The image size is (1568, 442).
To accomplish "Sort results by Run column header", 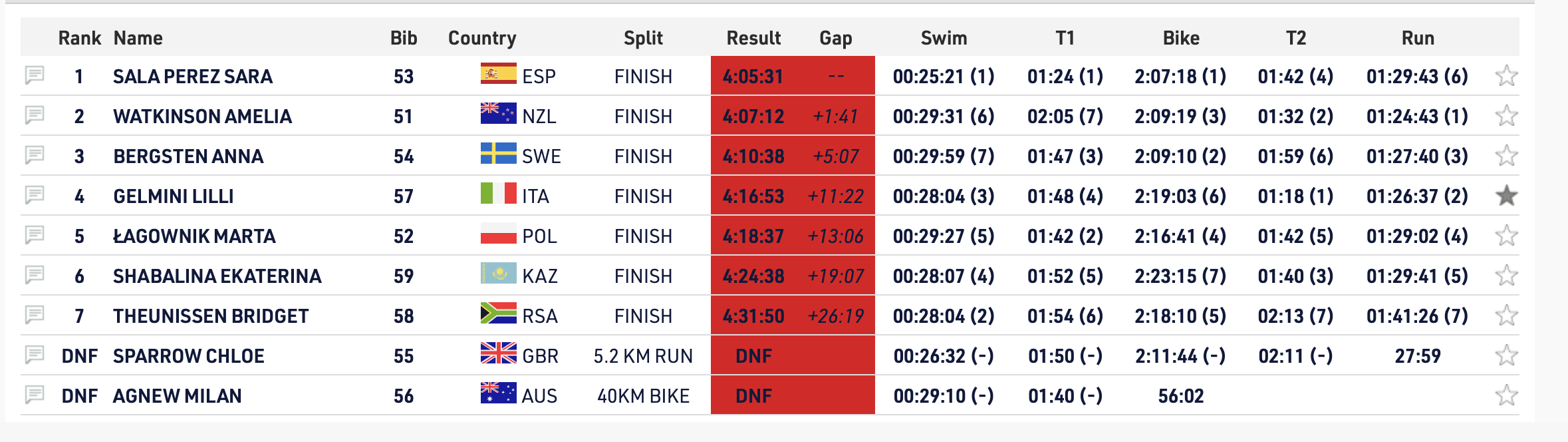I will 1418,38.
